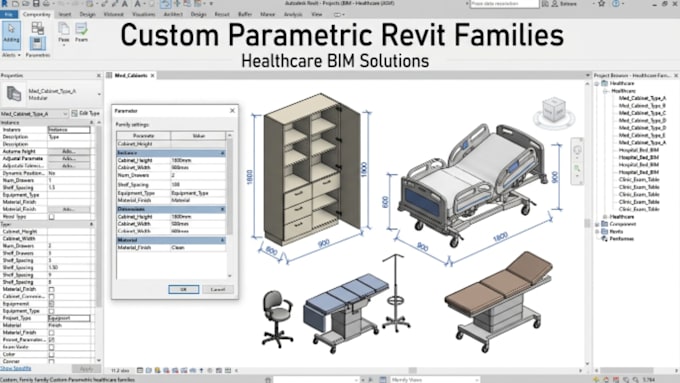Click the Show Specific link in Properties
The width and height of the screenshot is (680, 383).
coord(16,368)
